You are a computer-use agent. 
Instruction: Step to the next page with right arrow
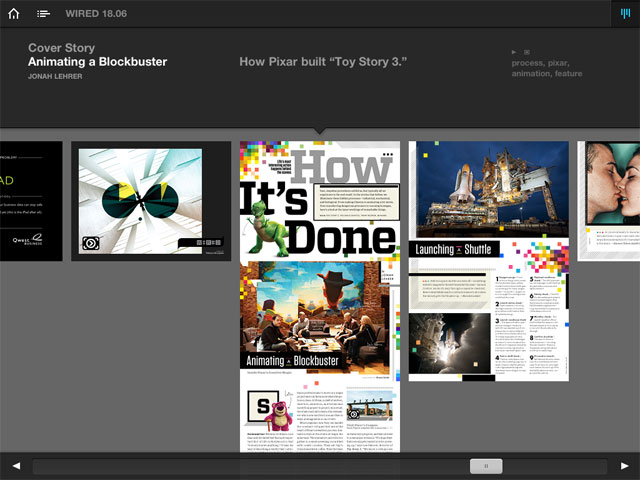[624, 466]
